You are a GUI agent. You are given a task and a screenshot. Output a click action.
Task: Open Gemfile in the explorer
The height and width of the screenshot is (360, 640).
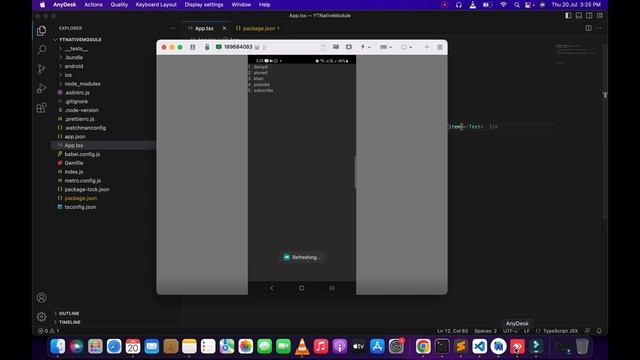point(74,163)
